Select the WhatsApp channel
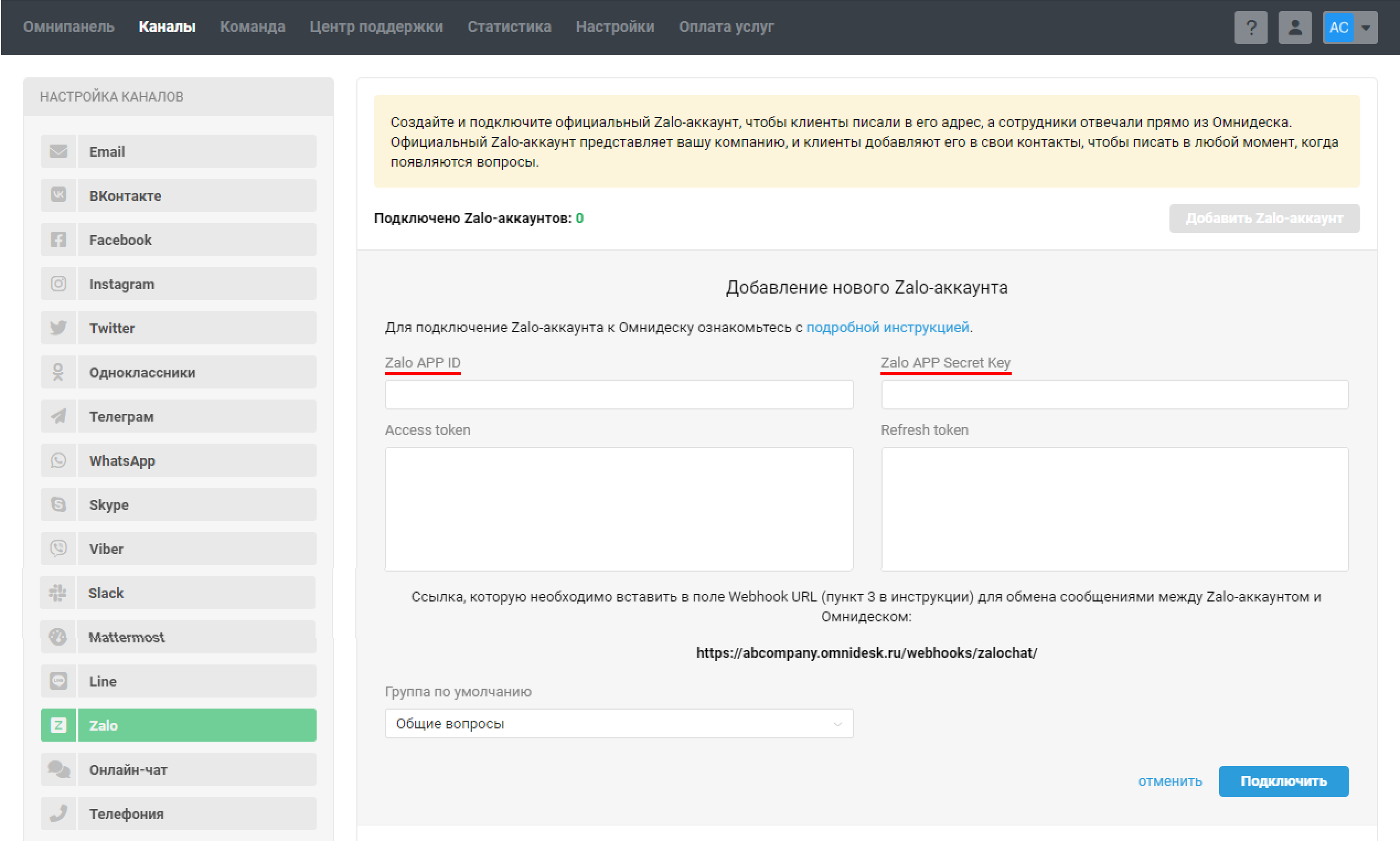Screen dimensions: 1400x841 [178, 461]
